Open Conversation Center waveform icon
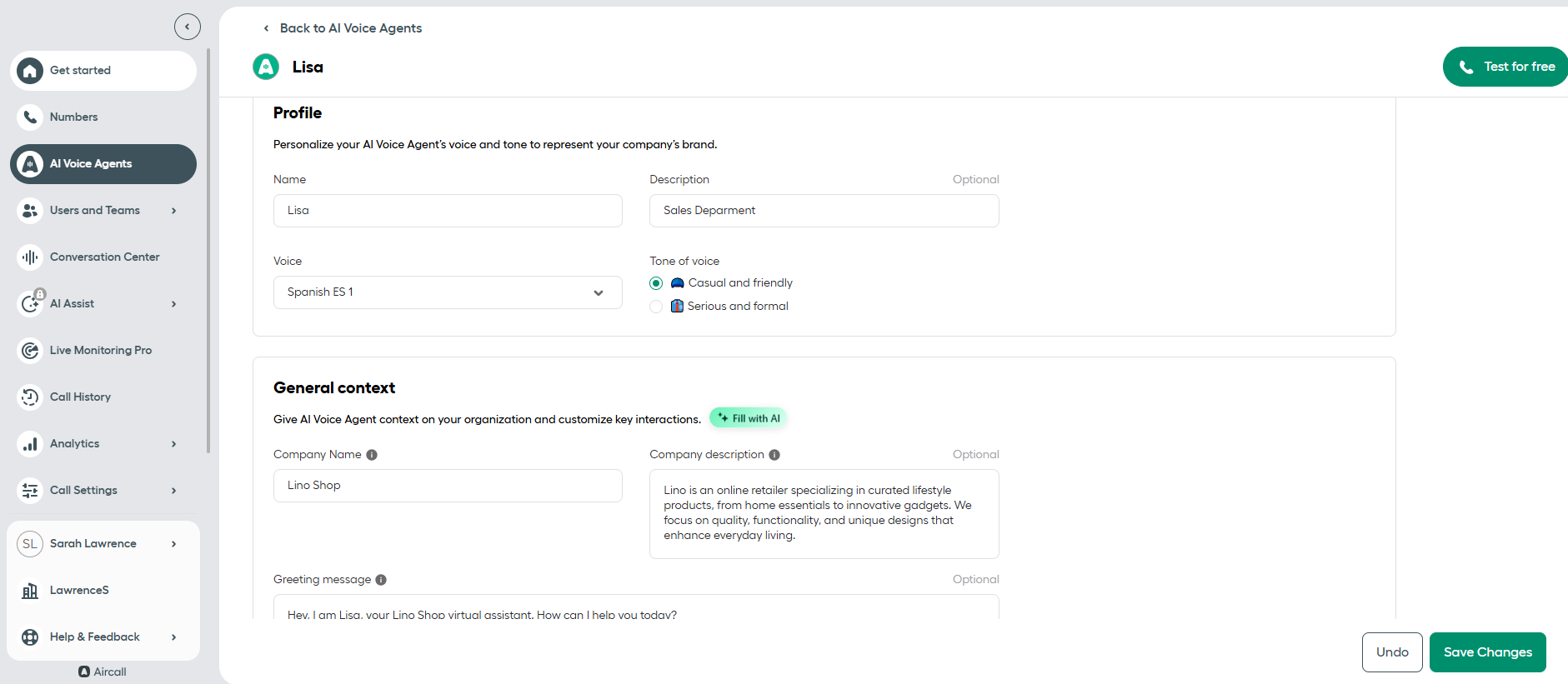The image size is (1568, 684). (30, 257)
